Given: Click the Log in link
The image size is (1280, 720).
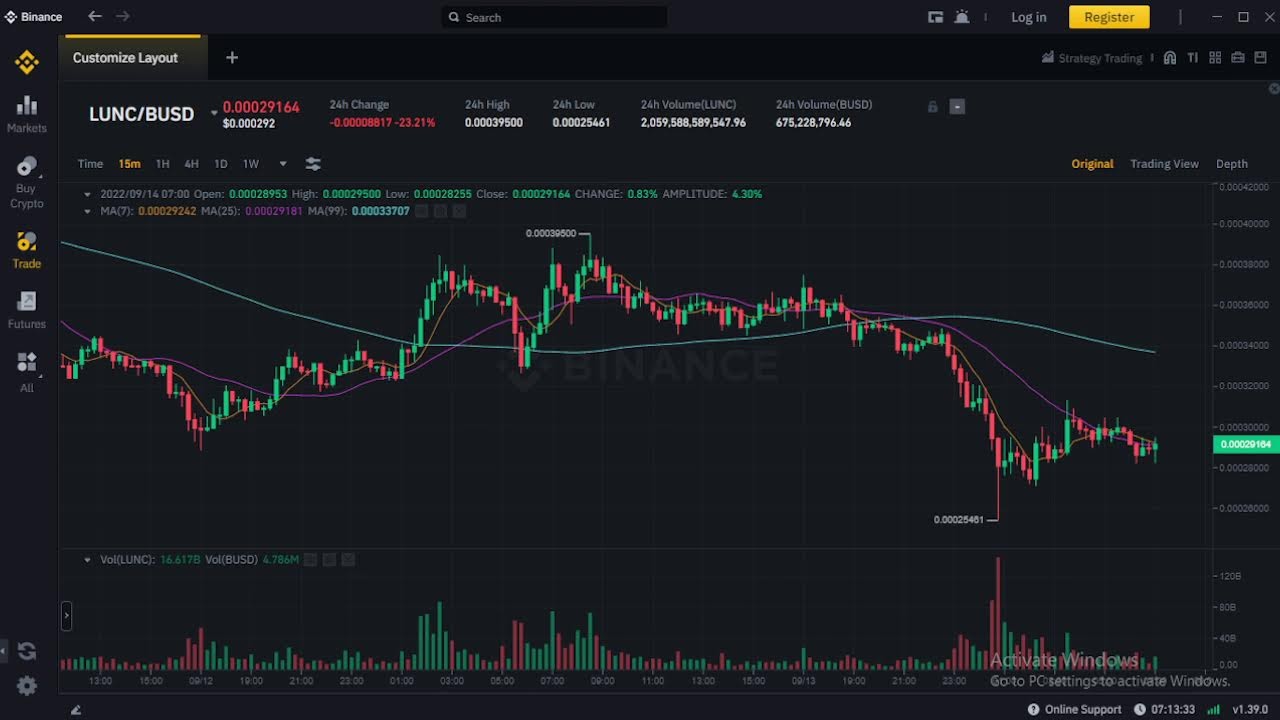Looking at the screenshot, I should (1028, 17).
